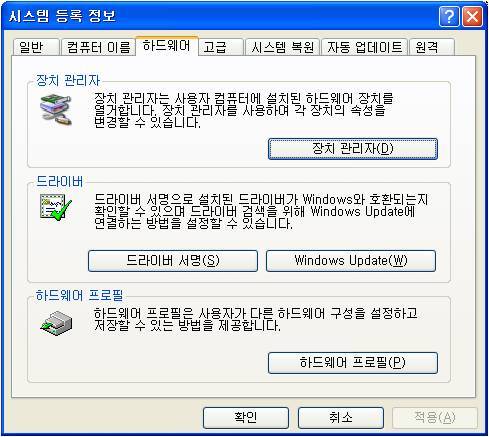Select the 하드웨어 tab
Screen dimensions: 489x437
click(x=167, y=46)
